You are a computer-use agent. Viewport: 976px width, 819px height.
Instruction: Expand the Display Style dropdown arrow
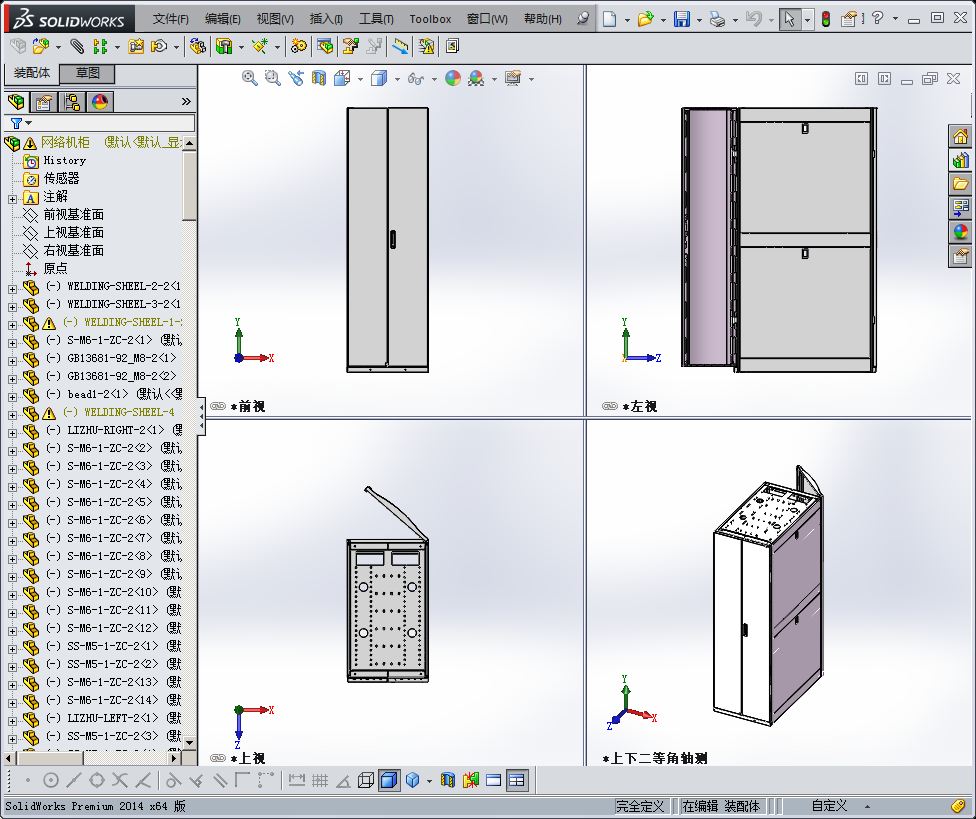pyautogui.click(x=397, y=78)
